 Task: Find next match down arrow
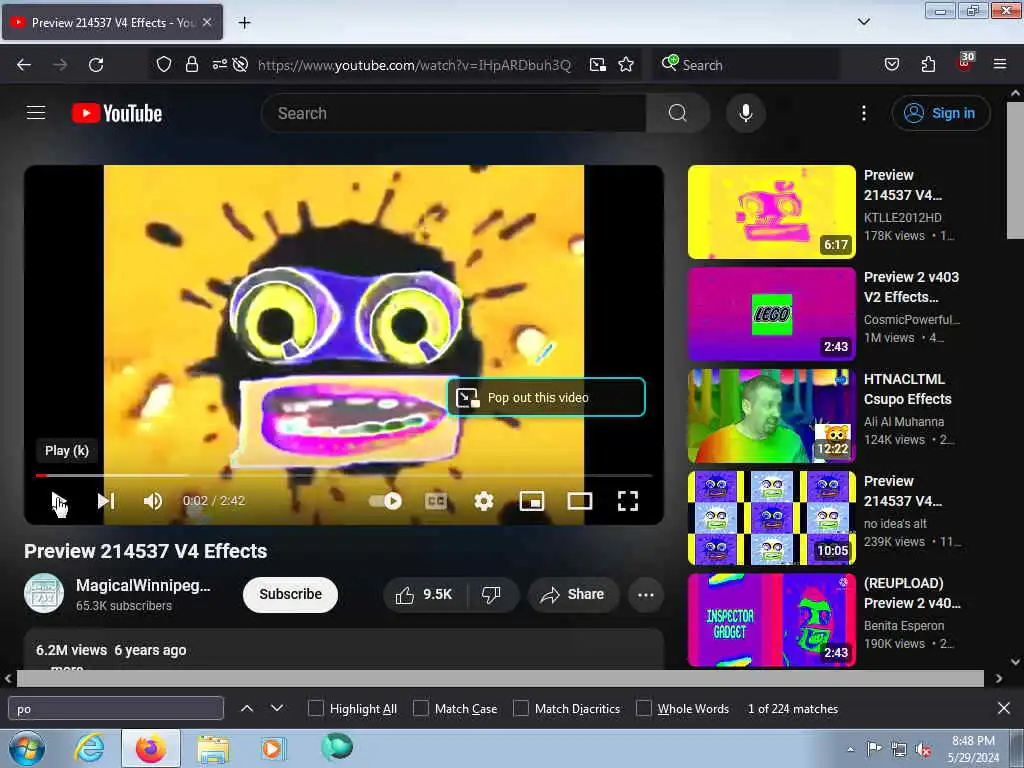[x=277, y=708]
